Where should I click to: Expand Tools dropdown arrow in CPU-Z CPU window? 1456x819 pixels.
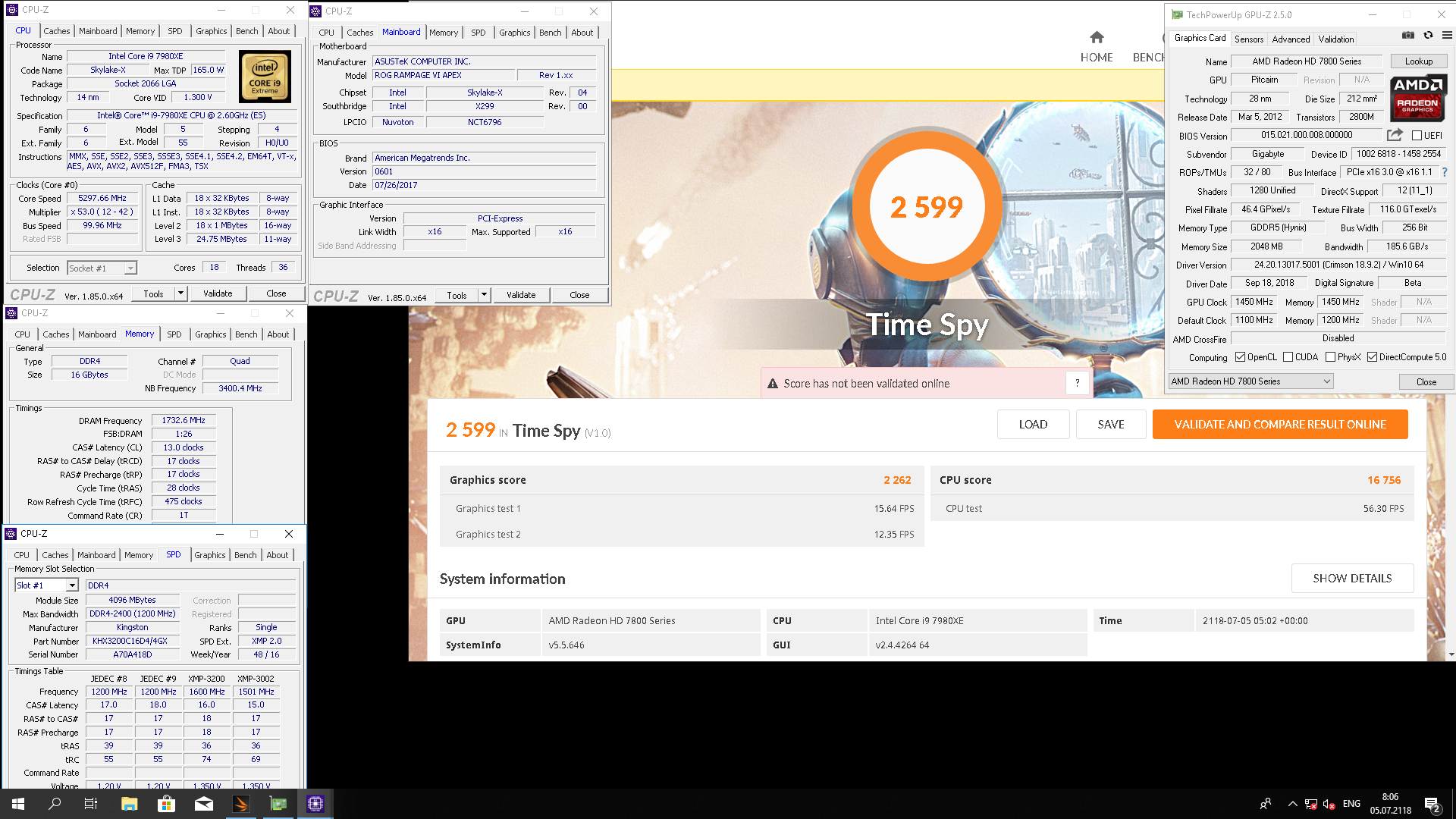[180, 293]
